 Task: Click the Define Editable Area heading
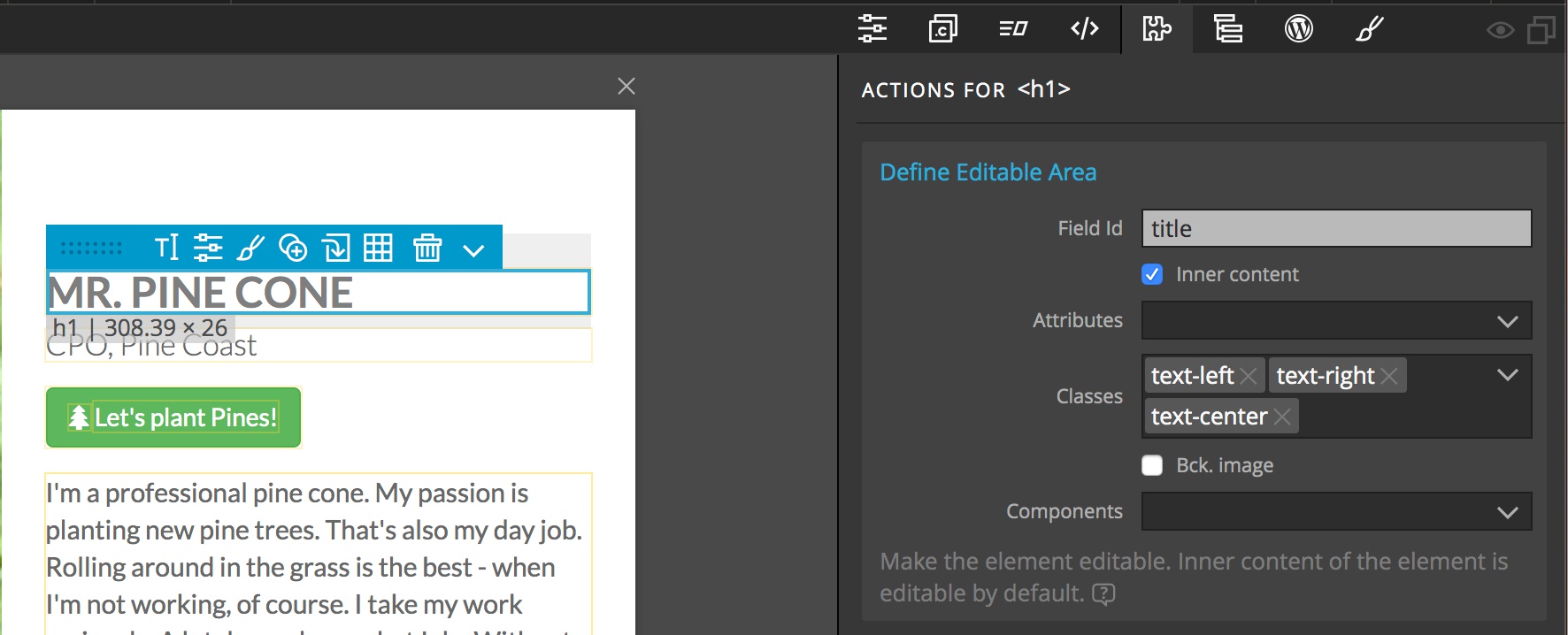click(x=988, y=172)
